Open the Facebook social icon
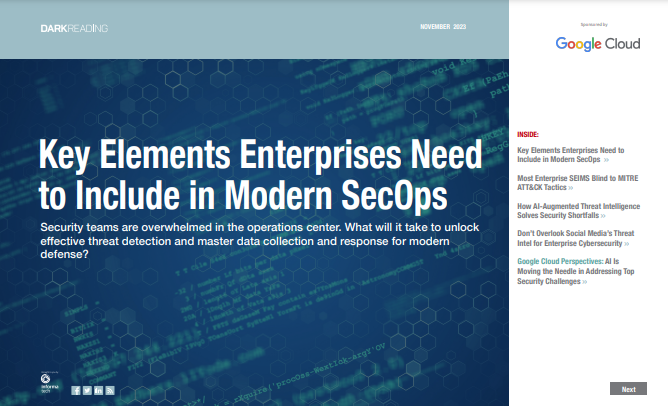The image size is (668, 406). point(76,390)
